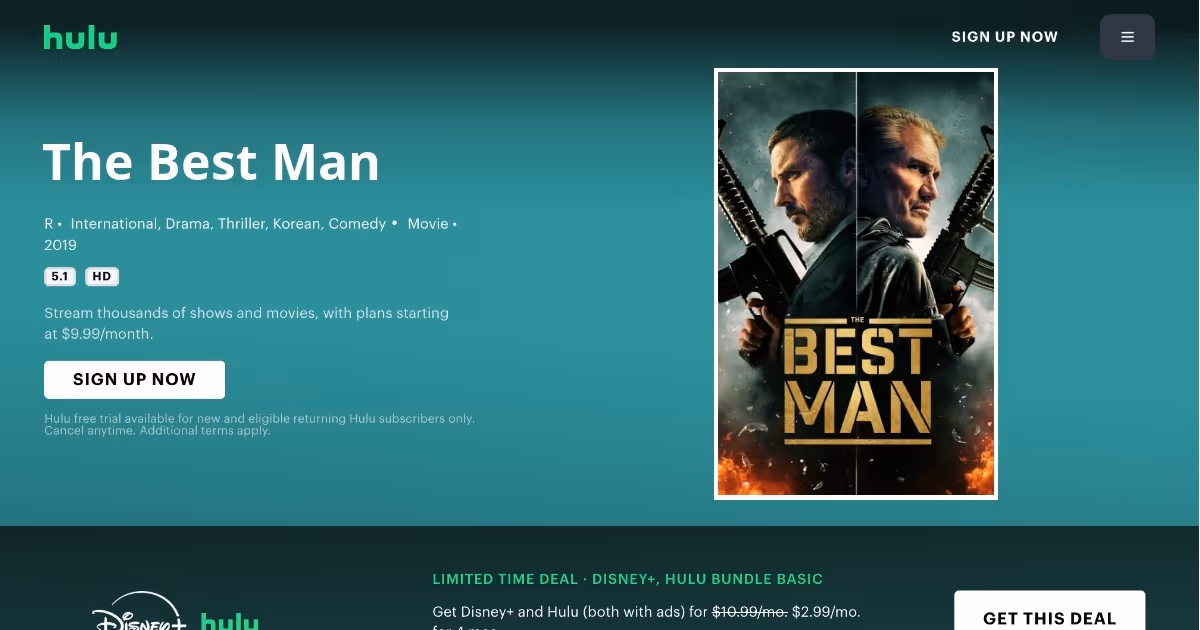Click the Movie type label

tap(428, 224)
